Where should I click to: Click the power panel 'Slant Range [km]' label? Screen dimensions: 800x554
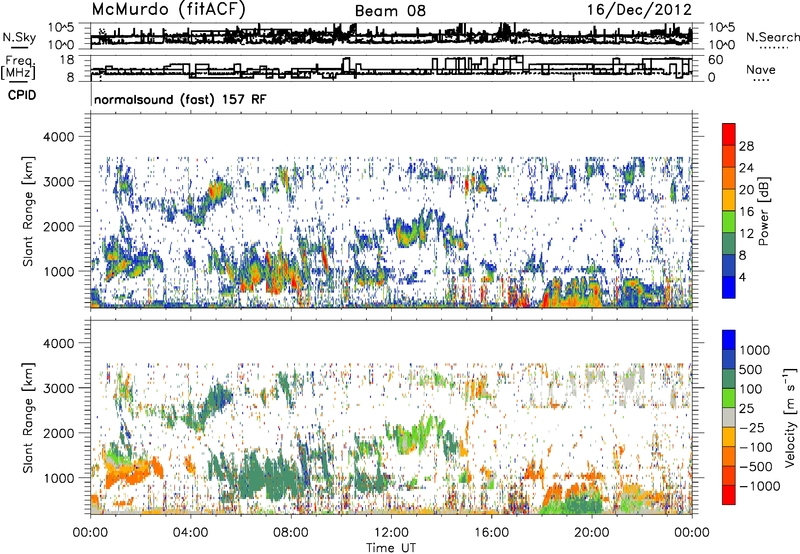coord(28,211)
